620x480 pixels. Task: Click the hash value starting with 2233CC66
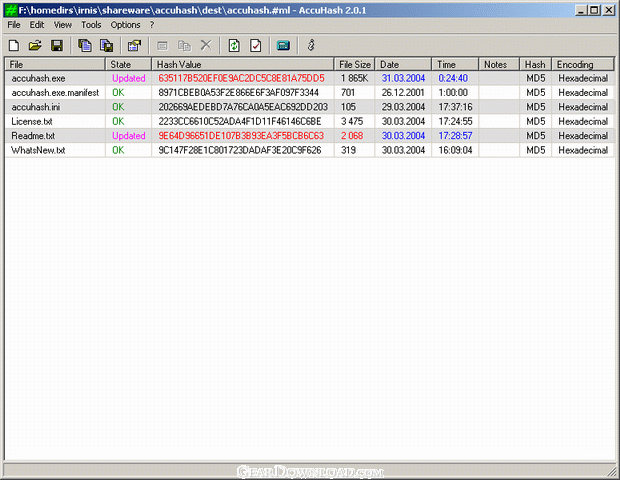coord(240,121)
